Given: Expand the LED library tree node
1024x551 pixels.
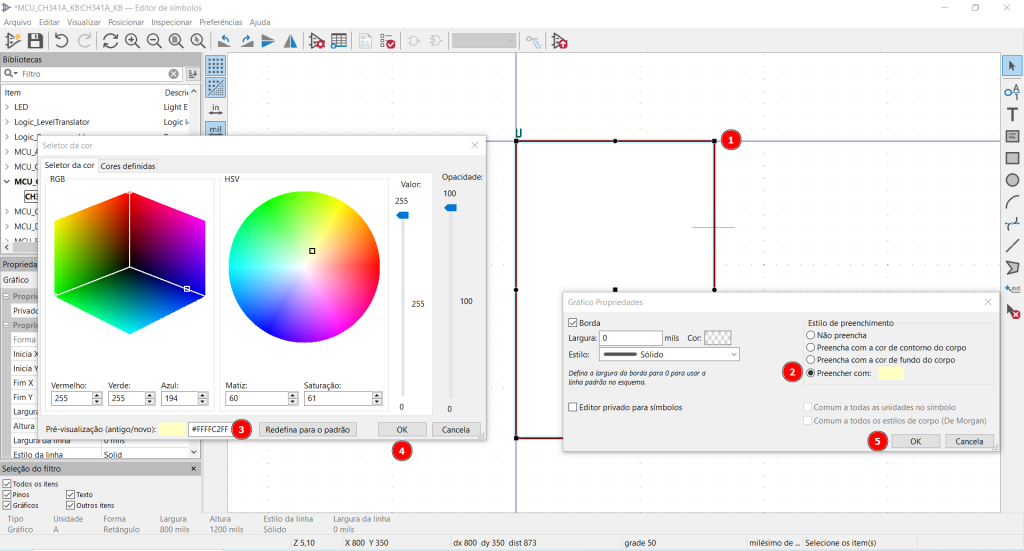Looking at the screenshot, I should tap(7, 107).
